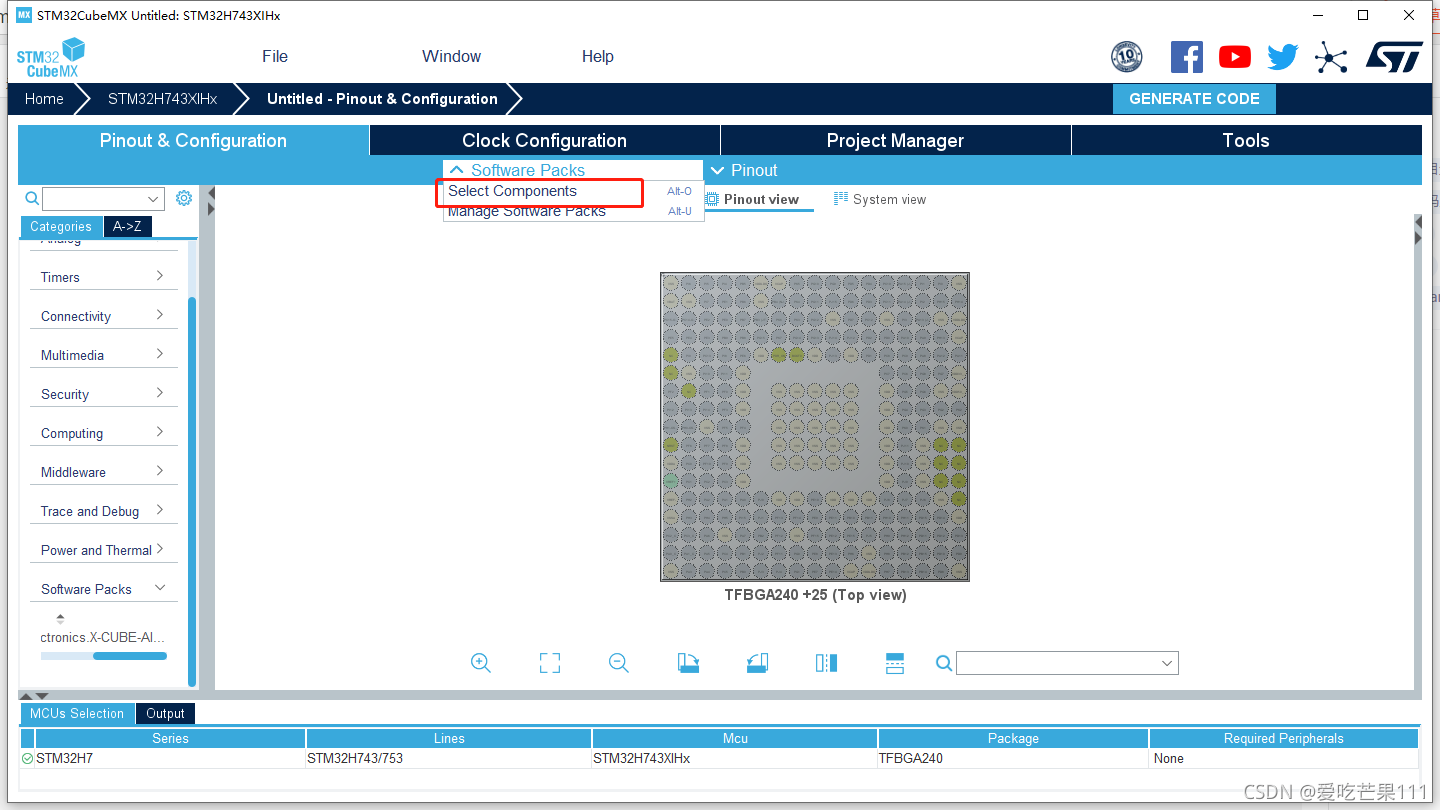1440x810 pixels.
Task: Click the category search magnifier icon
Action: coord(32,199)
